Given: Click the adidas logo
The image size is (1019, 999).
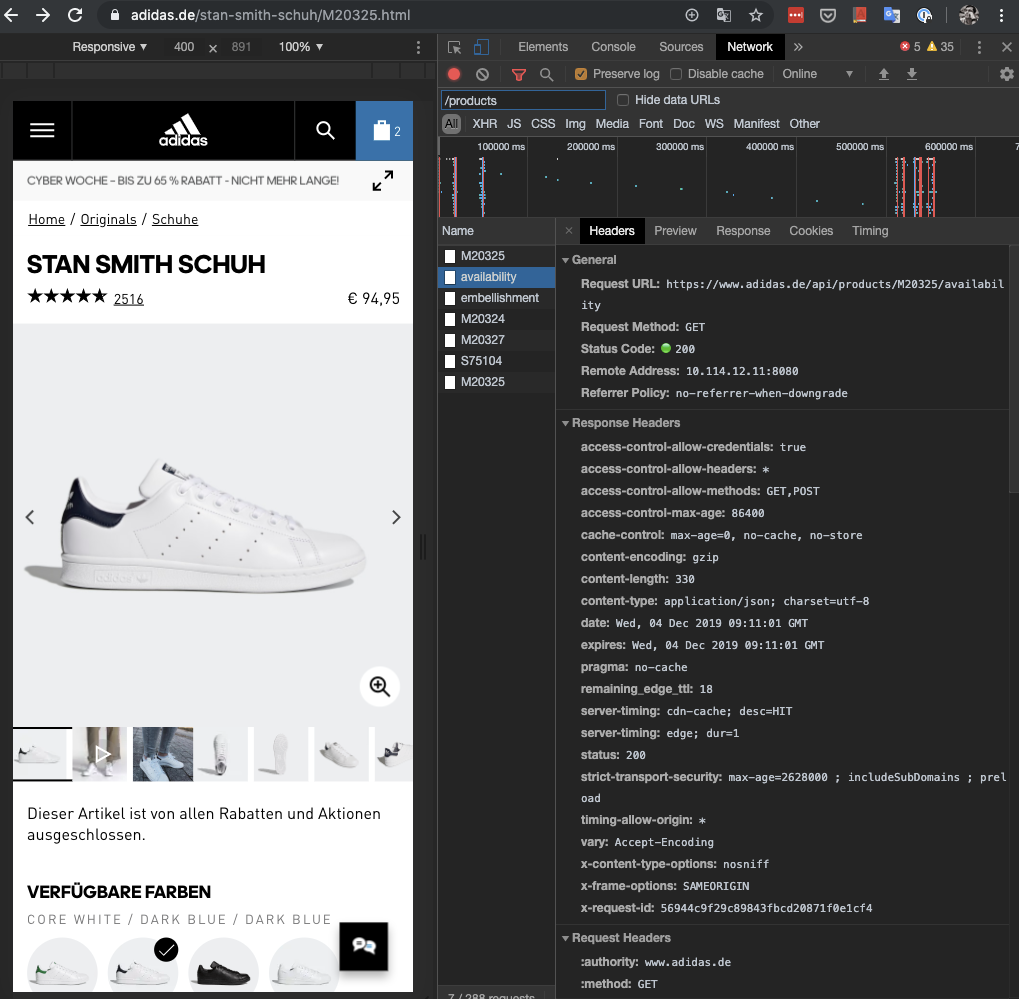Looking at the screenshot, I should (183, 131).
